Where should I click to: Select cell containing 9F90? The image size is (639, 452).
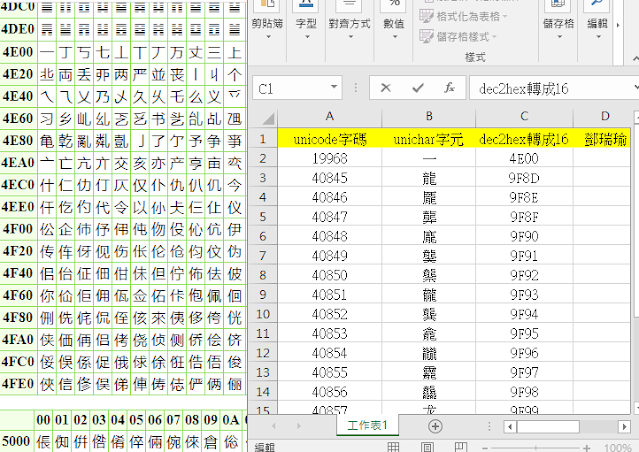tap(524, 236)
